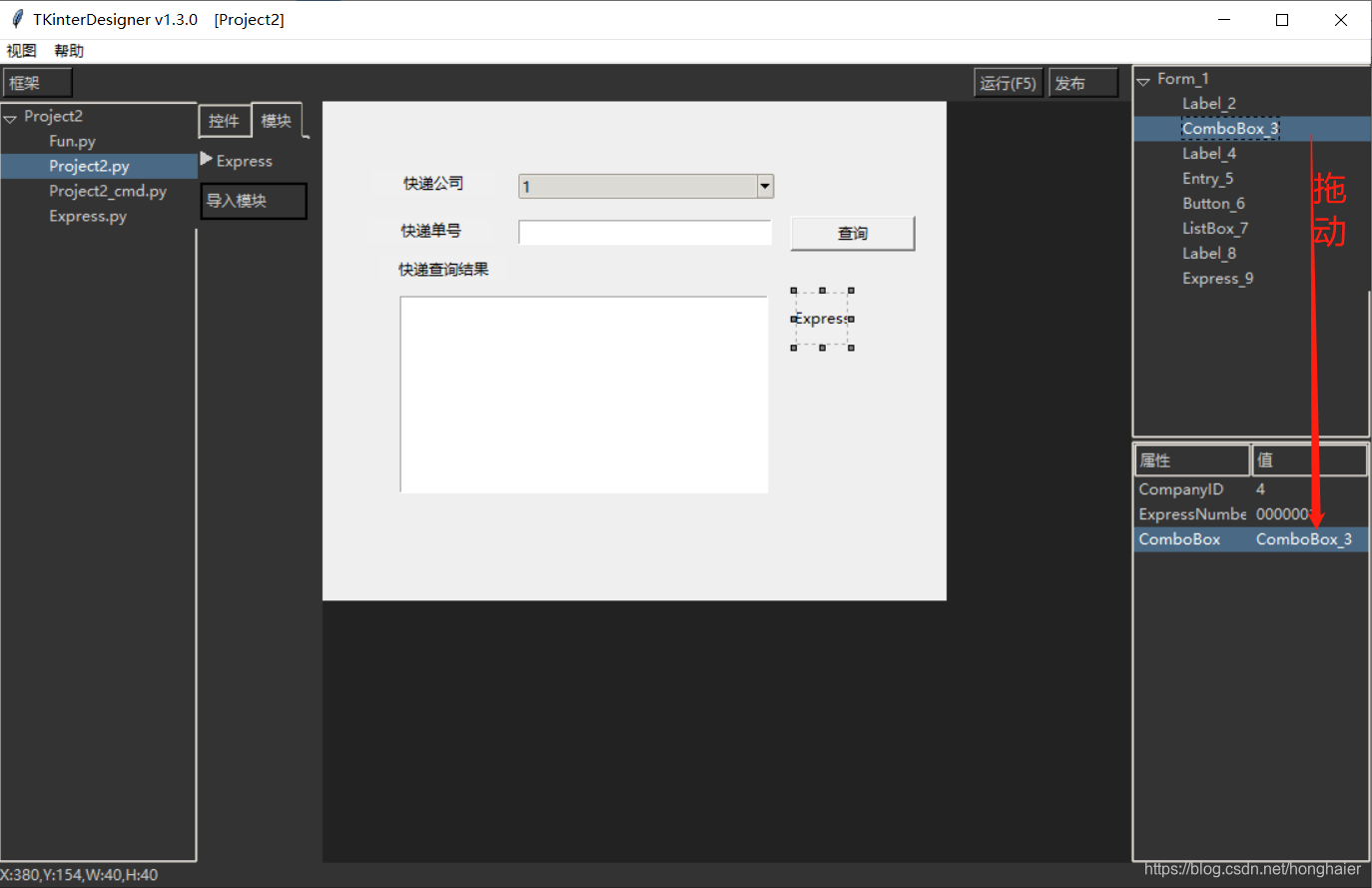The width and height of the screenshot is (1372, 888).
Task: Open the 视图 menu
Action: point(21,51)
